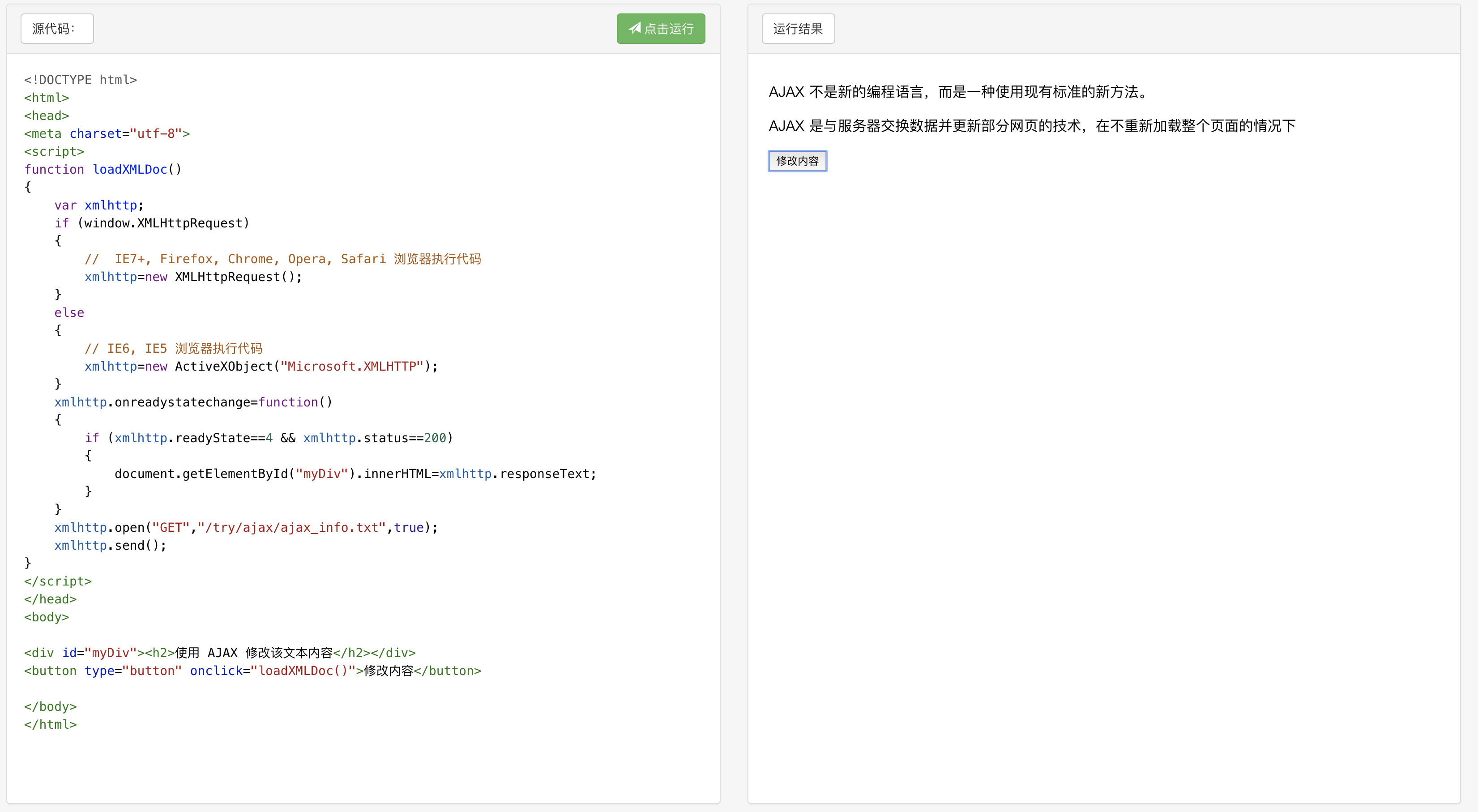Viewport: 1478px width, 812px height.
Task: Click the result paragraph 'AJAX 是与服务器交换数据'
Action: click(x=1032, y=126)
